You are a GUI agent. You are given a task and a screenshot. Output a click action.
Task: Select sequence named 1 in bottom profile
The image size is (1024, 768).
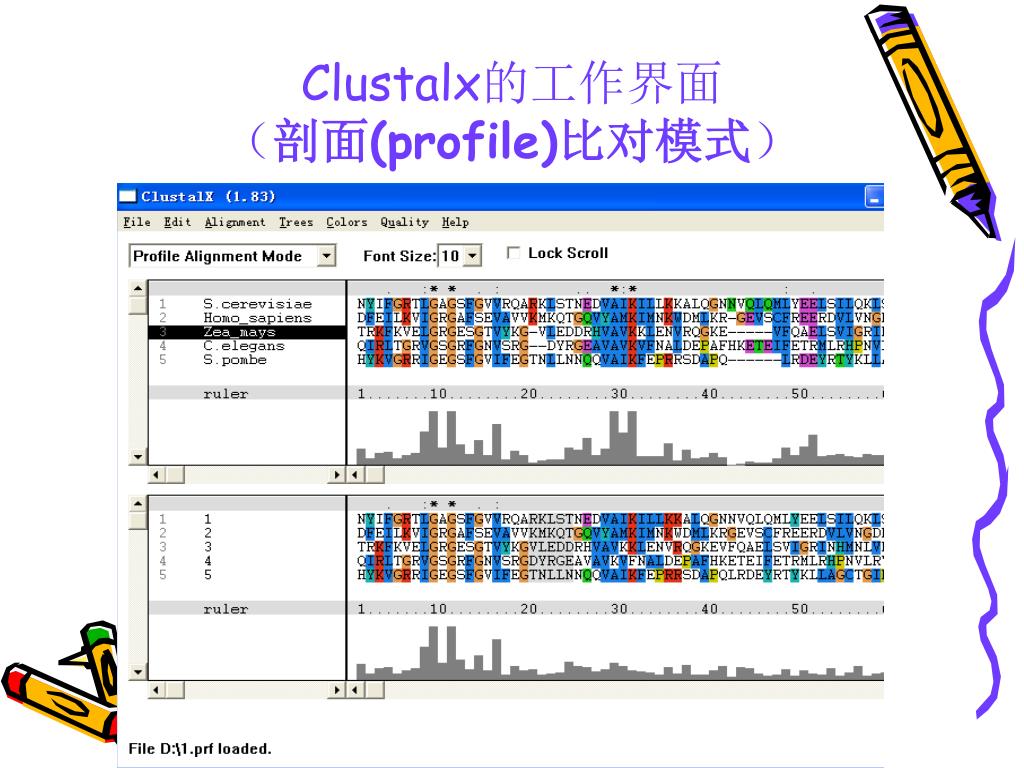coord(208,519)
